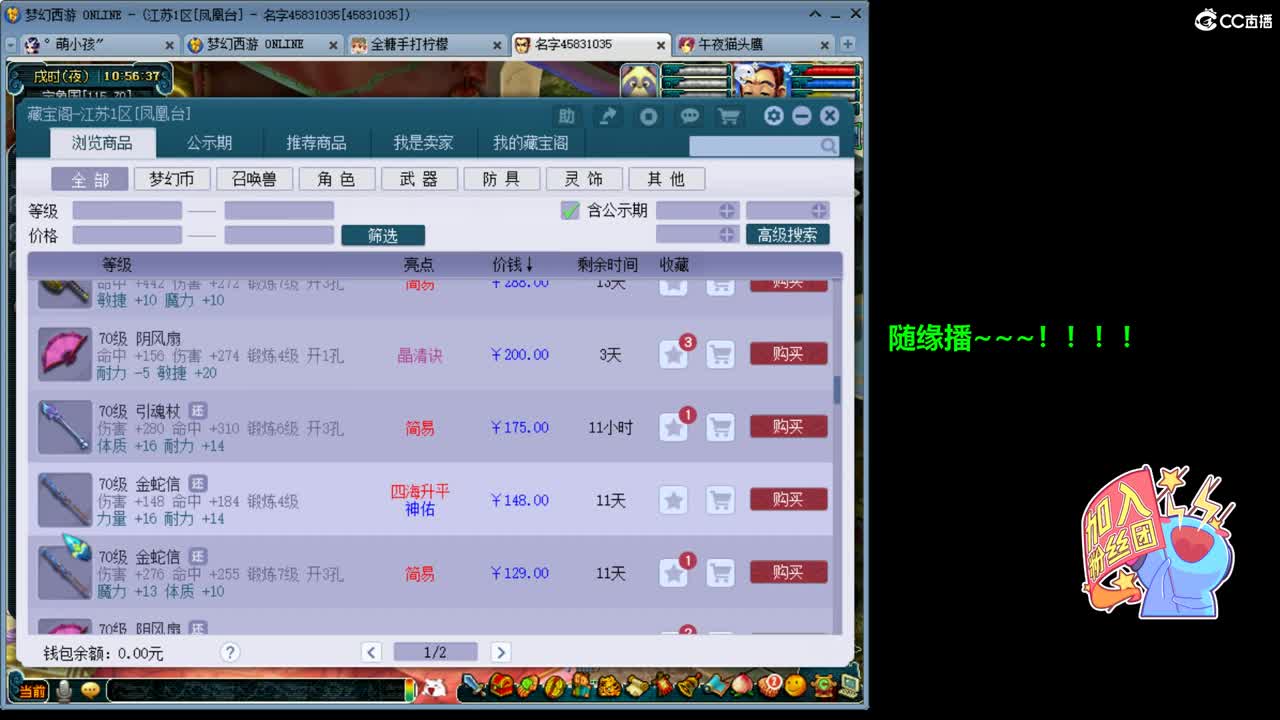Open the chat message icon in header
Image resolution: width=1280 pixels, height=720 pixels.
690,116
